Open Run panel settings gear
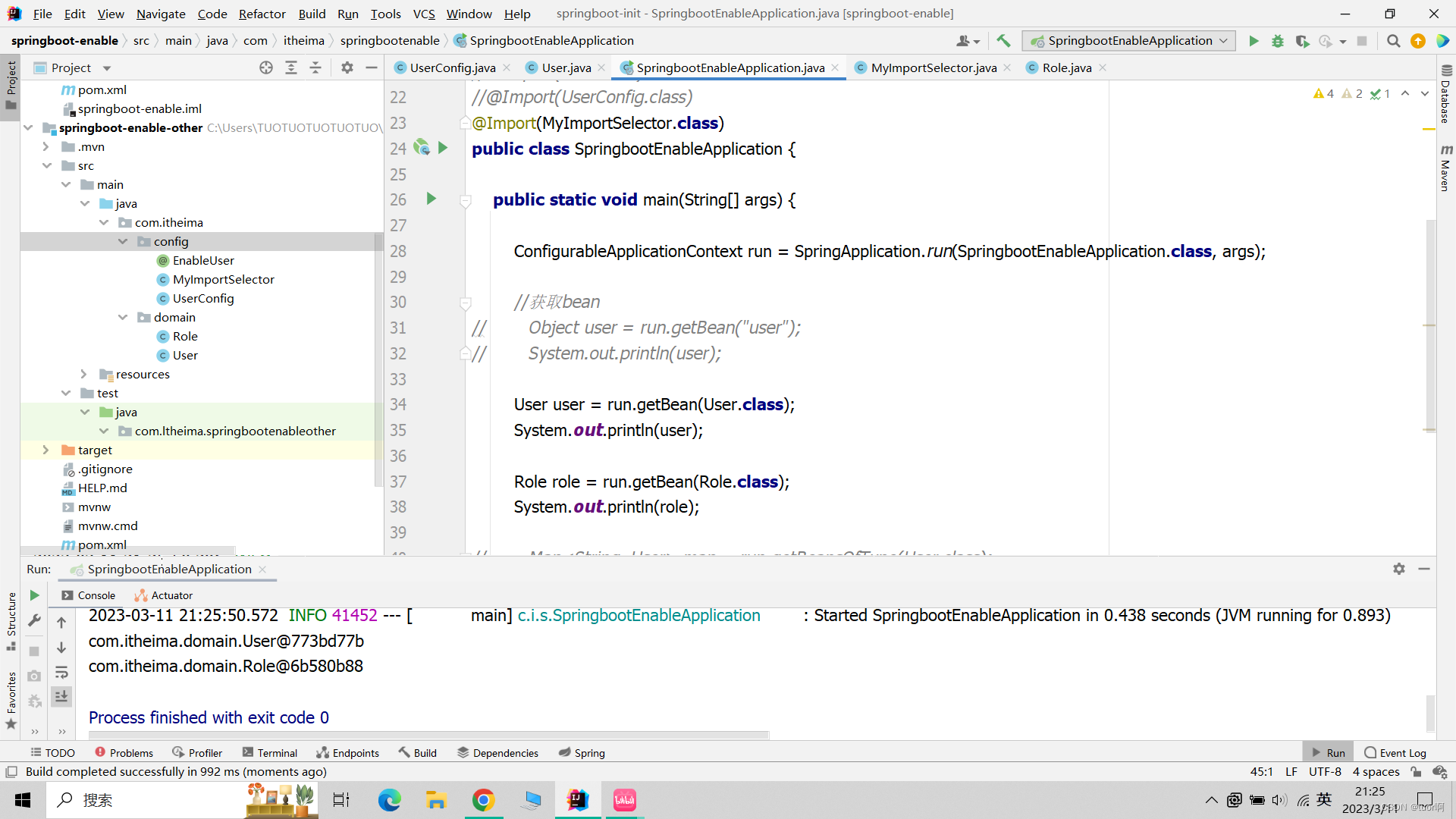The image size is (1456, 819). point(1398,569)
